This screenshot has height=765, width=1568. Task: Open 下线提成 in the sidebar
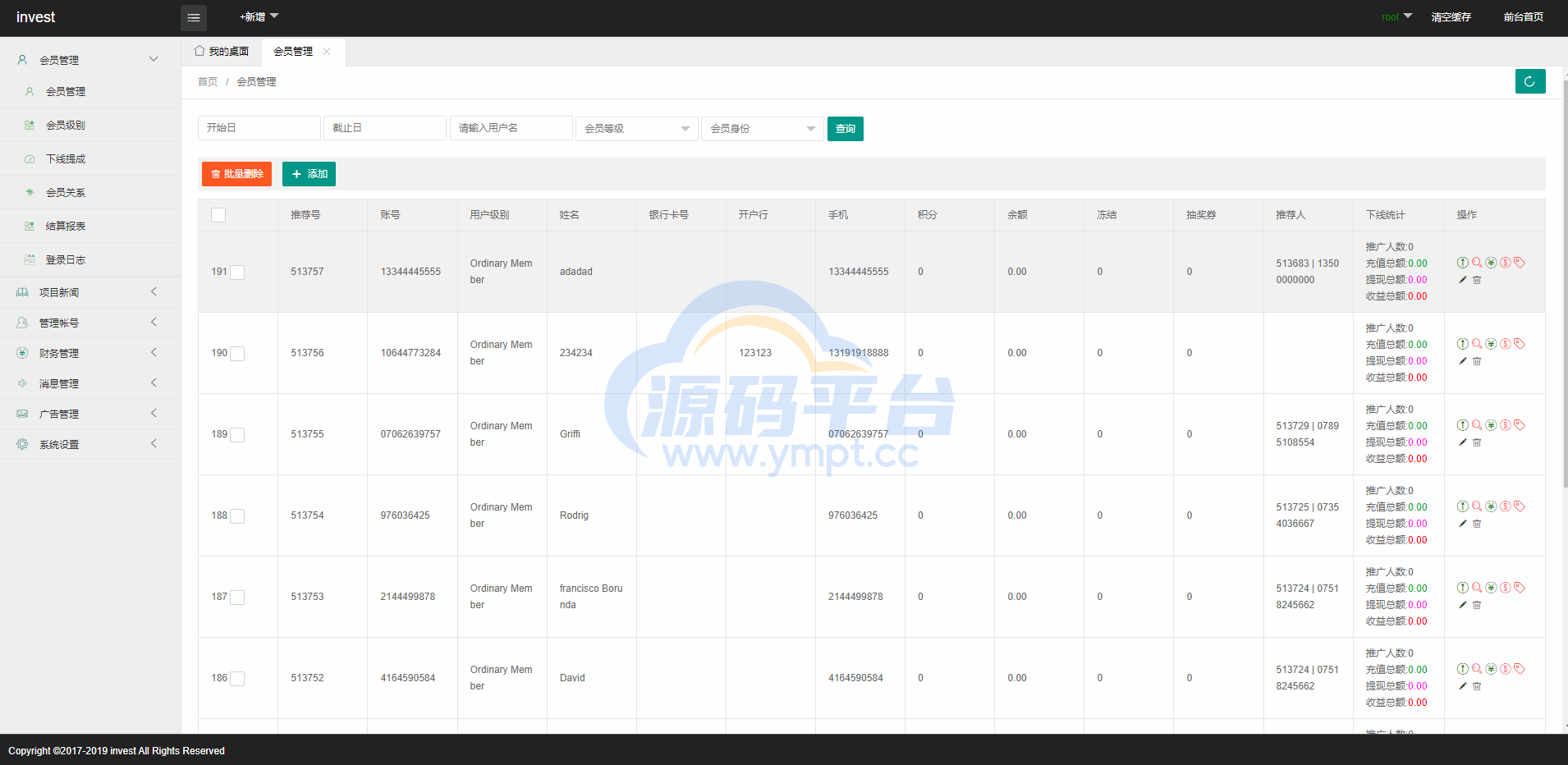click(x=90, y=158)
